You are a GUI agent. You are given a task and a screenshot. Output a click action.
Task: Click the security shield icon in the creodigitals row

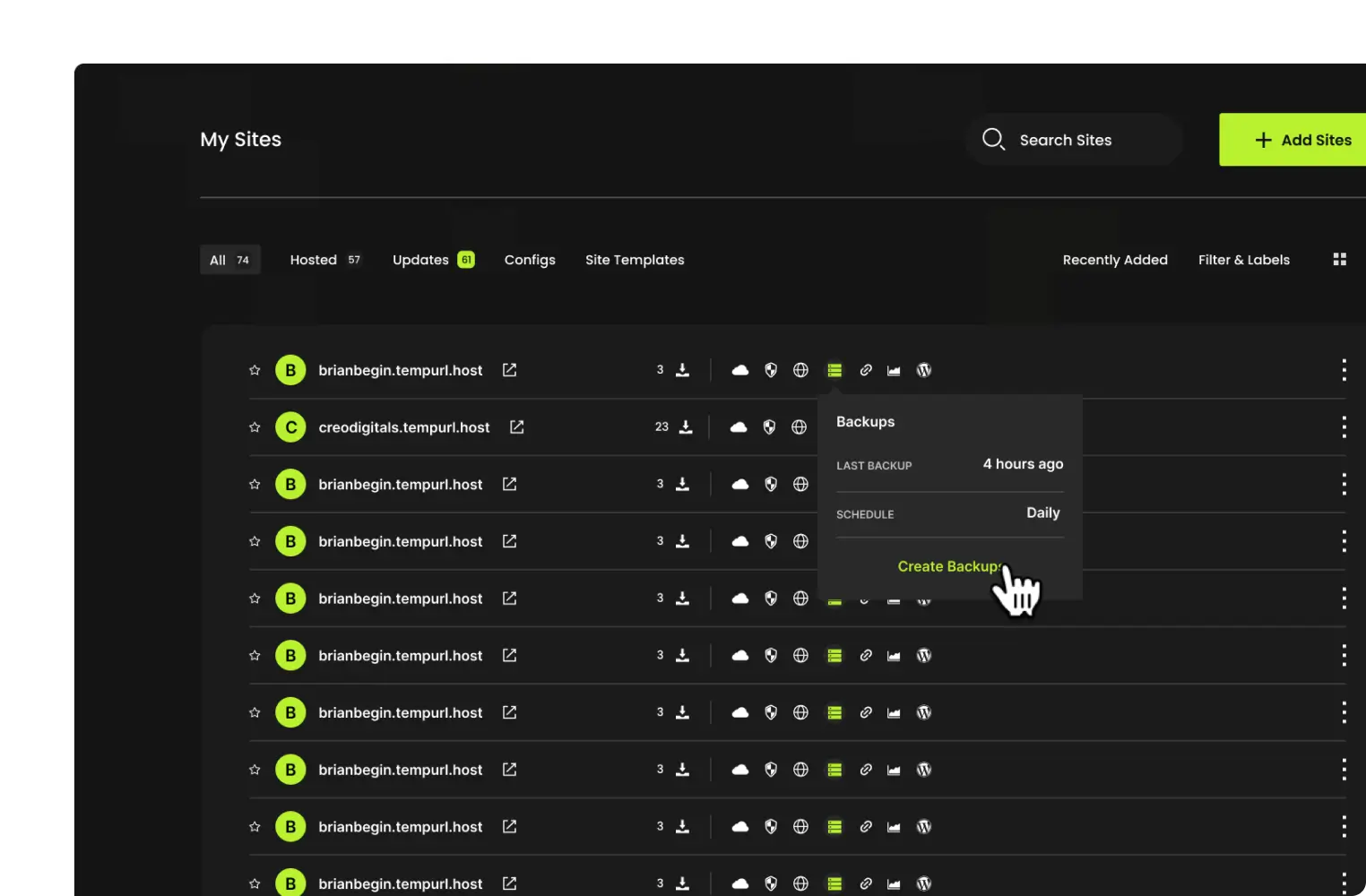click(769, 427)
